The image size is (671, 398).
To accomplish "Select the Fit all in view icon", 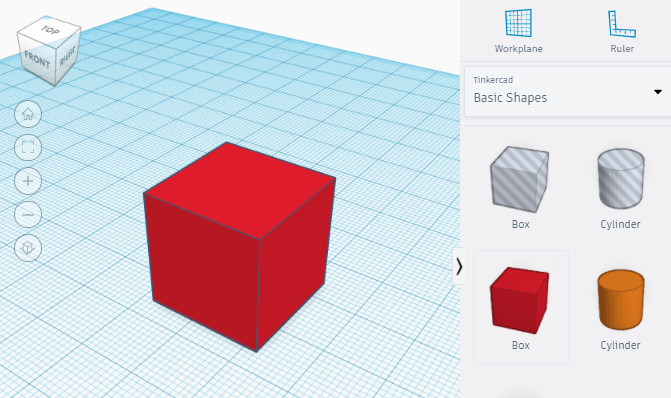I will click(x=28, y=148).
